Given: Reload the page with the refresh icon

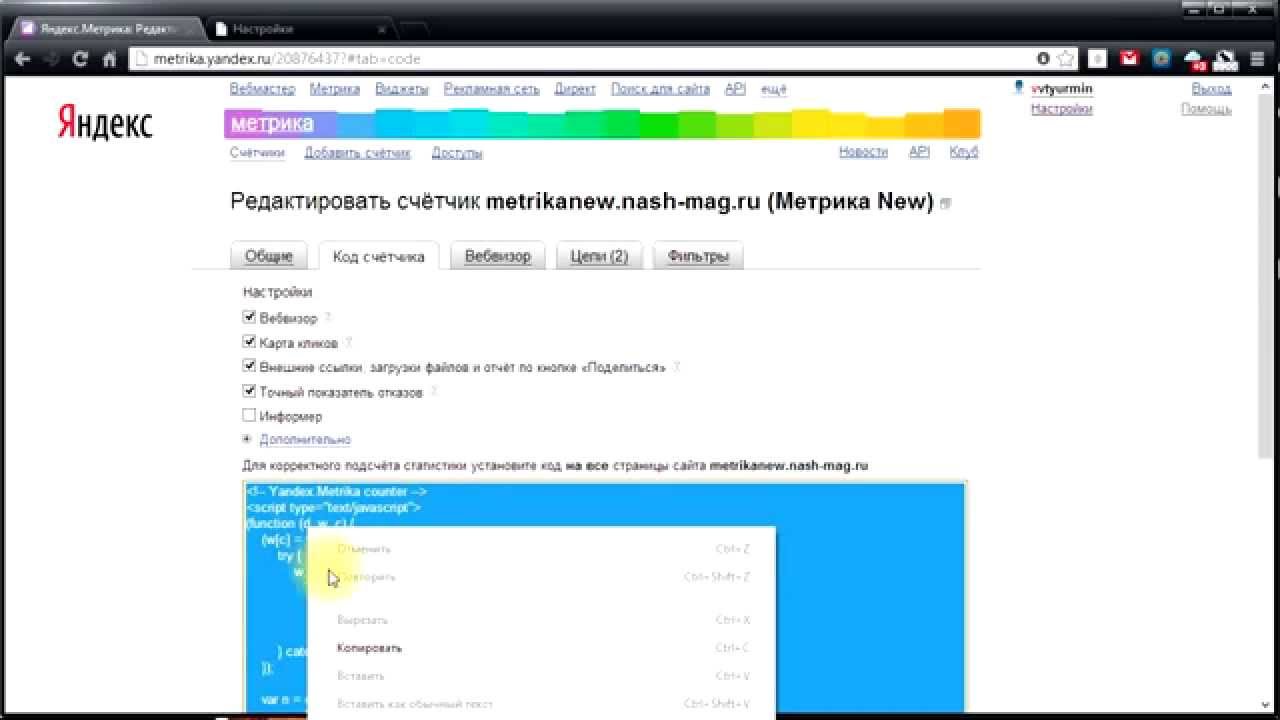Looking at the screenshot, I should pyautogui.click(x=80, y=59).
